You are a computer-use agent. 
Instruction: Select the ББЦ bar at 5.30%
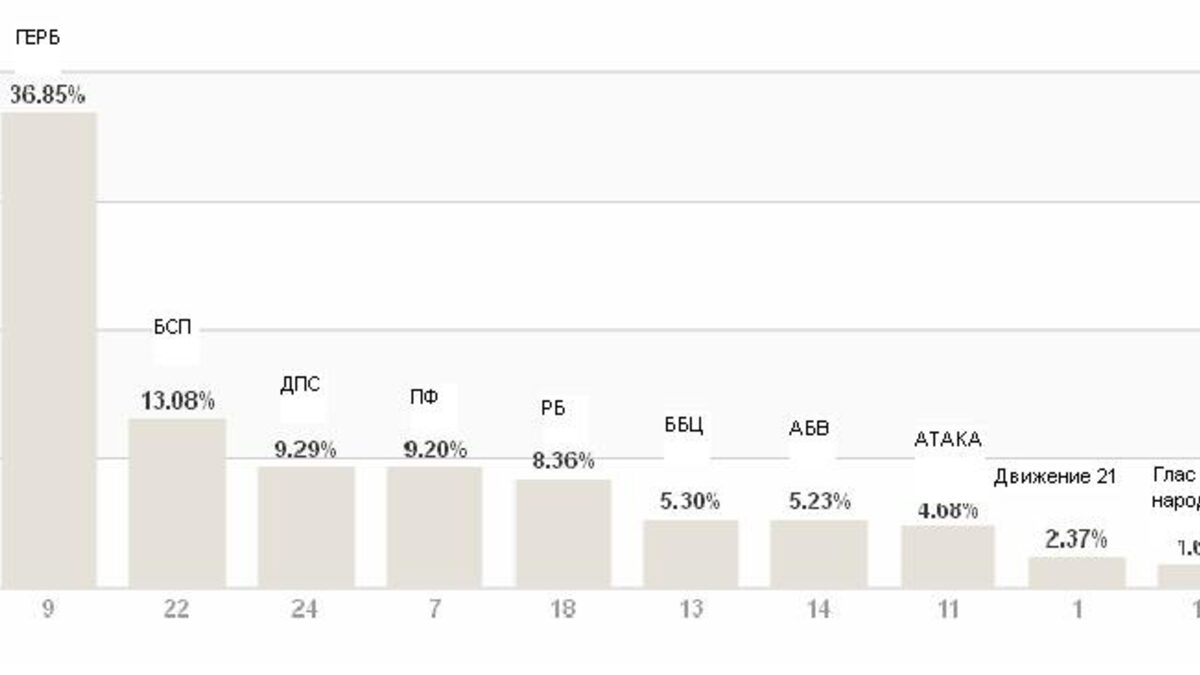pyautogui.click(x=691, y=554)
